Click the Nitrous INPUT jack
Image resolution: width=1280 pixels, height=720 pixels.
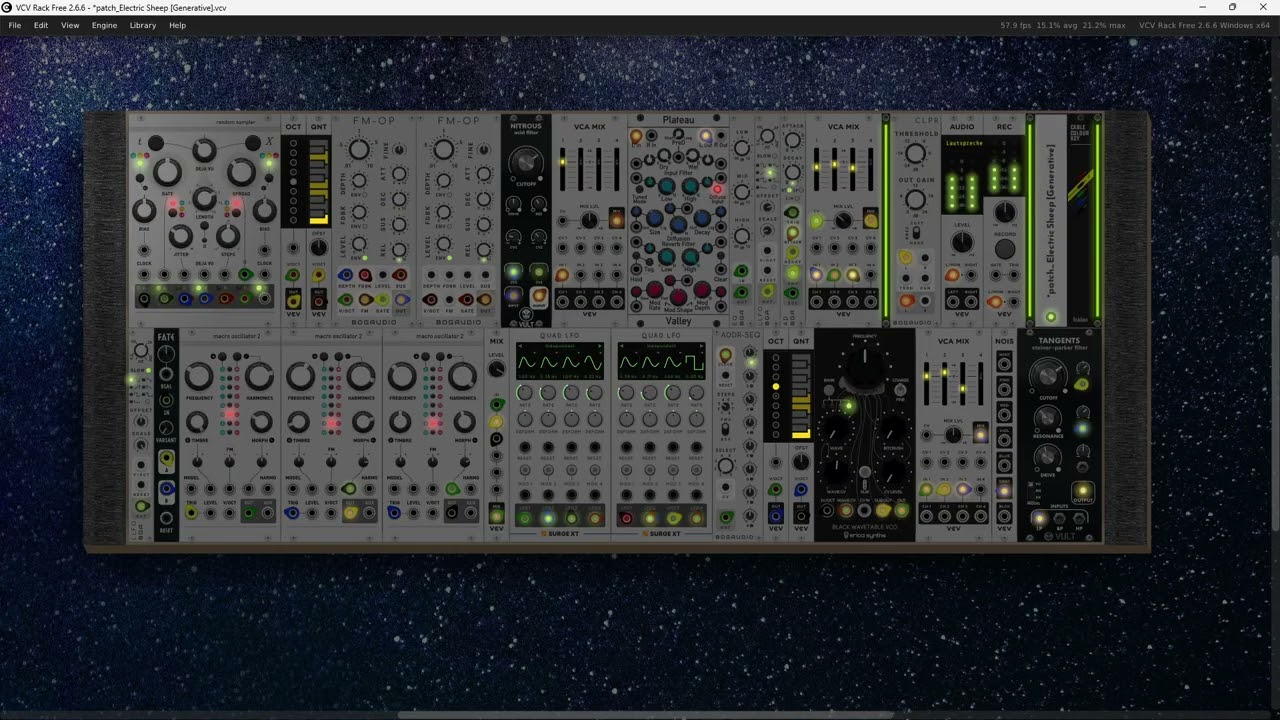[x=513, y=295]
